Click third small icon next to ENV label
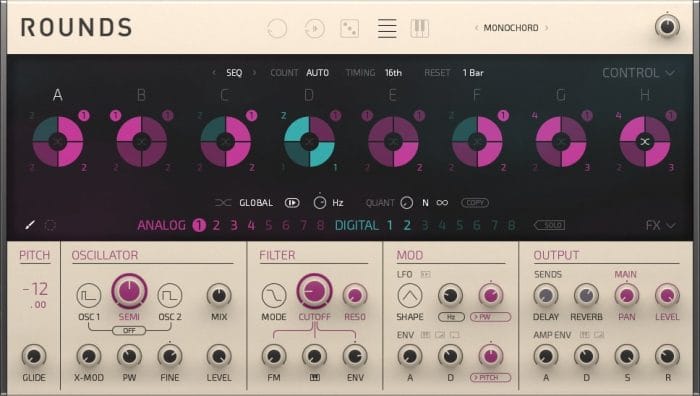The height and width of the screenshot is (396, 700). pyautogui.click(x=454, y=335)
